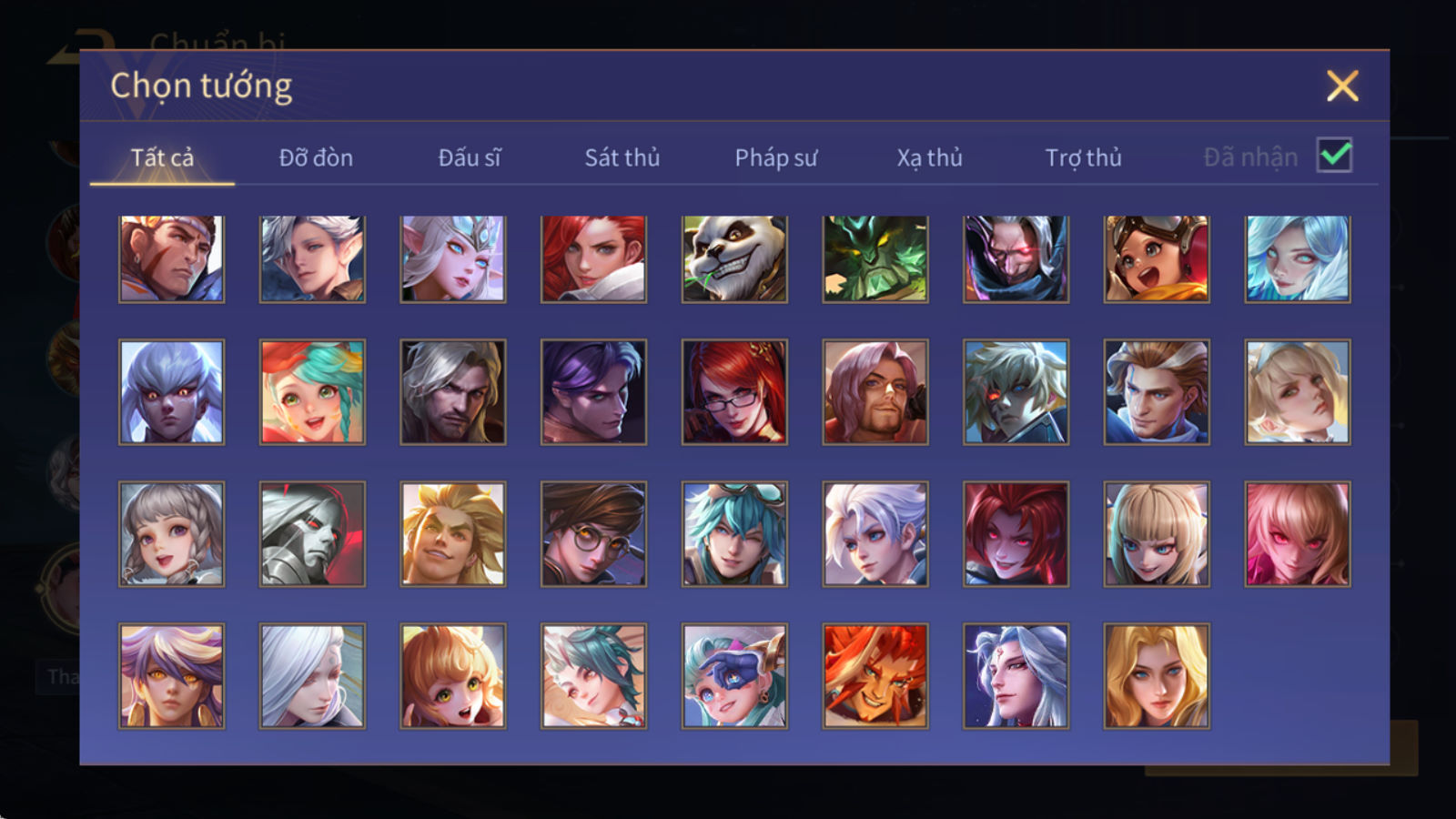Switch to the Đỡ đòn tab
1456x819 pixels.
click(316, 157)
